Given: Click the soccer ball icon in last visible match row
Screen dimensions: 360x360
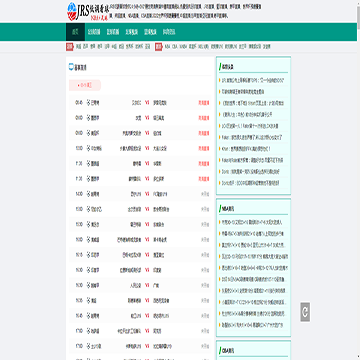Looking at the screenshot, I should click(88, 346).
